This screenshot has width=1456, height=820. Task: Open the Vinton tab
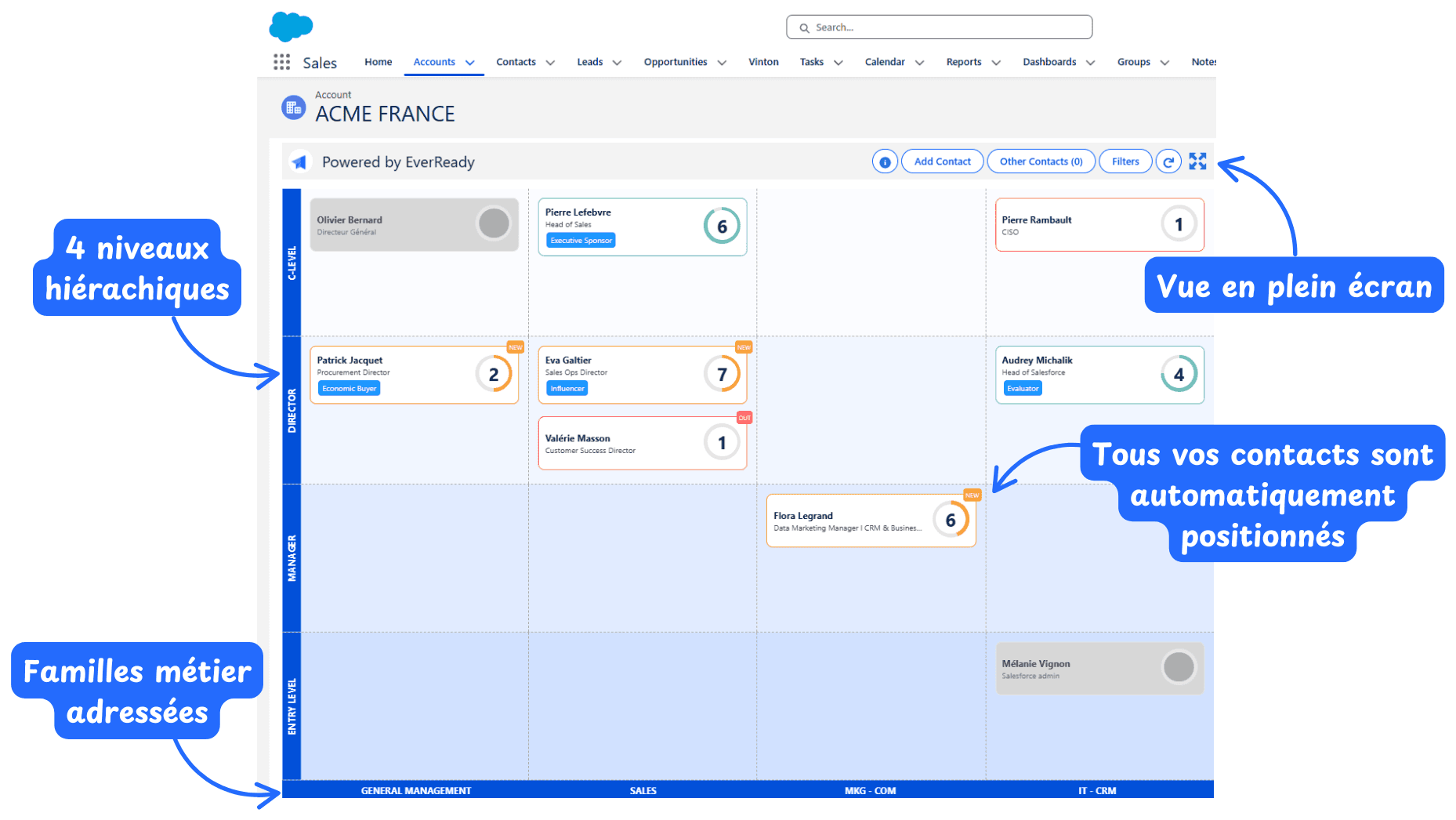763,62
